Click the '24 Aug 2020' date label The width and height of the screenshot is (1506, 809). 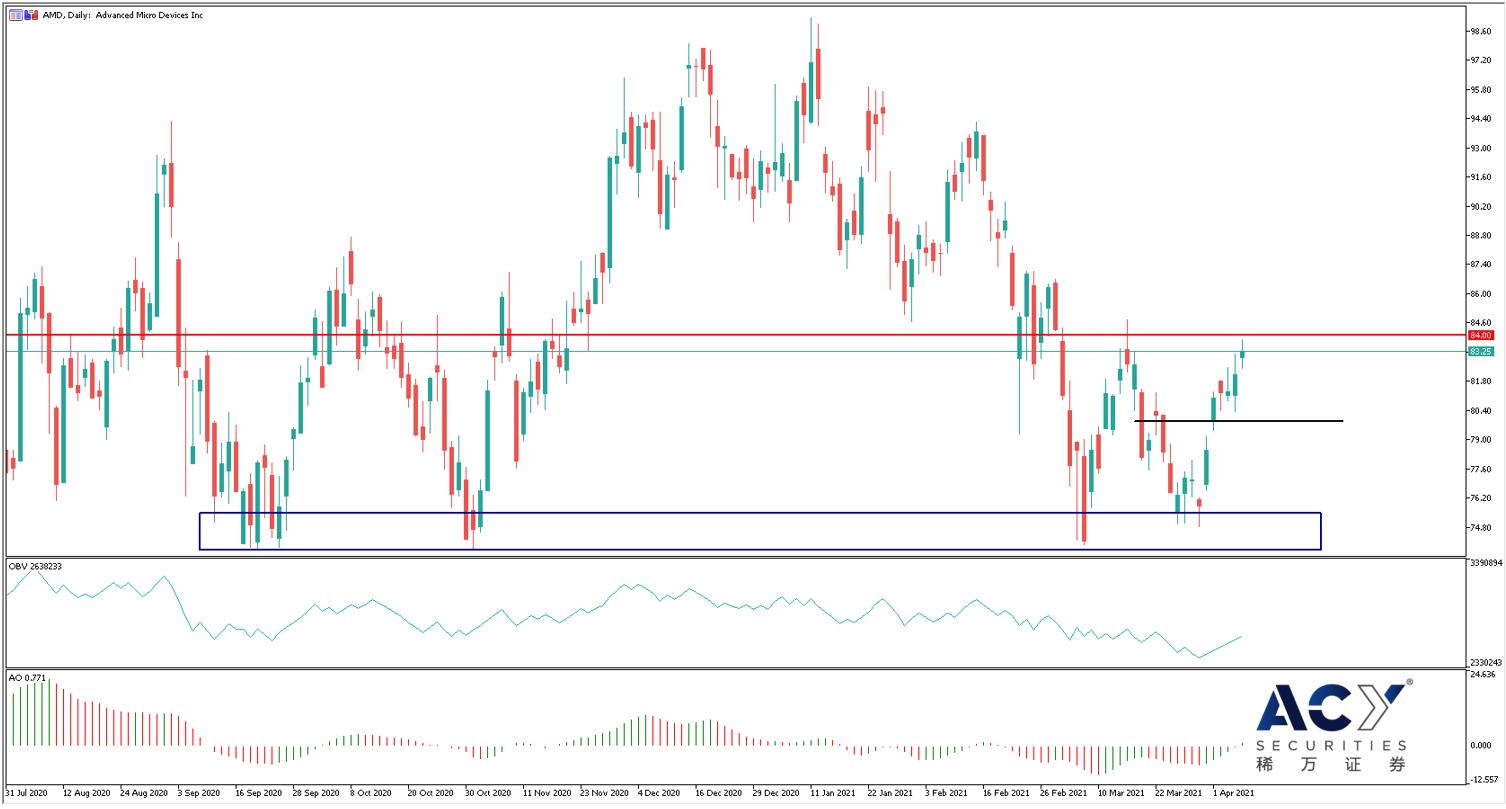[x=144, y=792]
